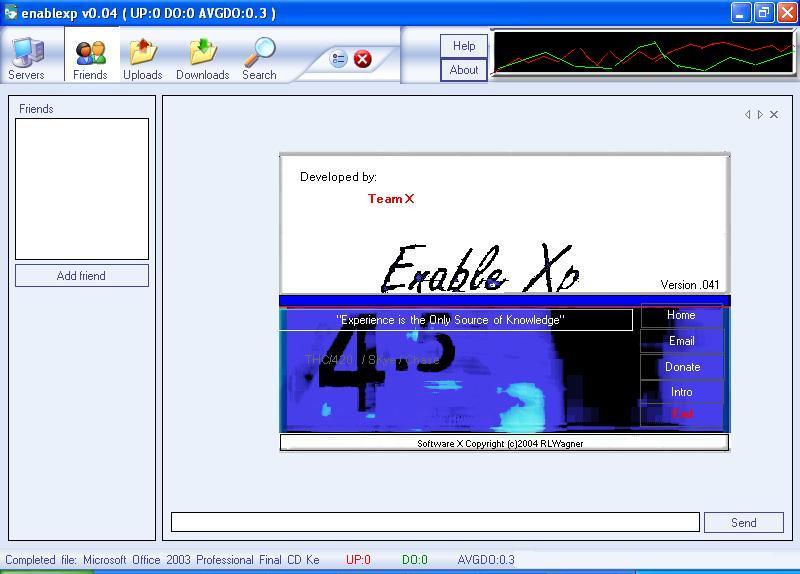Restore the enablexp window size

pos(764,13)
